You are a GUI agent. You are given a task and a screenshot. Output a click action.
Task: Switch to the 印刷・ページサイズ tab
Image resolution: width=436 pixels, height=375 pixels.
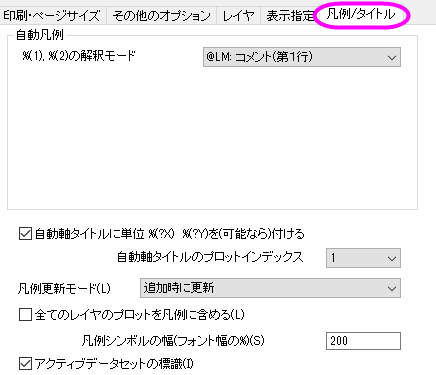click(52, 16)
